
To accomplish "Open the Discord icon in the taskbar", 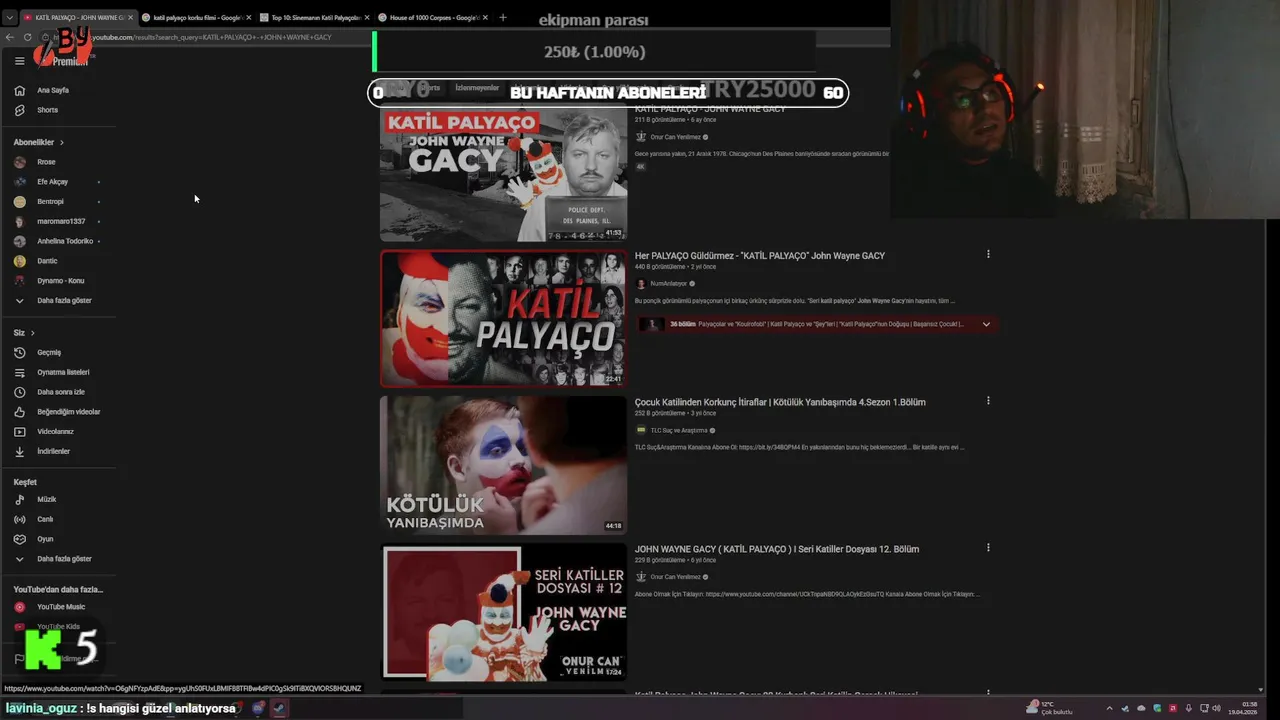I will point(258,708).
